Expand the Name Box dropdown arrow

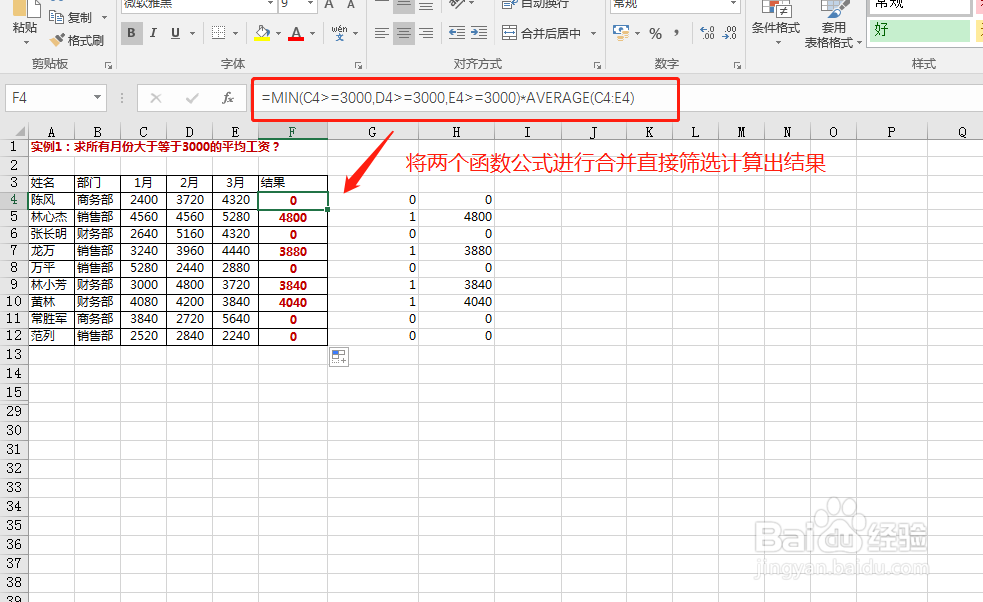pos(97,98)
